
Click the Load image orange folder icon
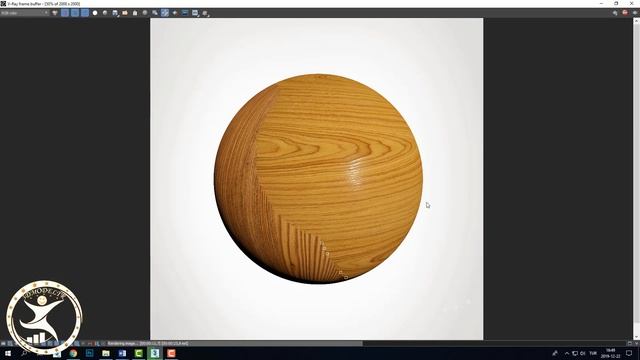pyautogui.click(x=125, y=13)
